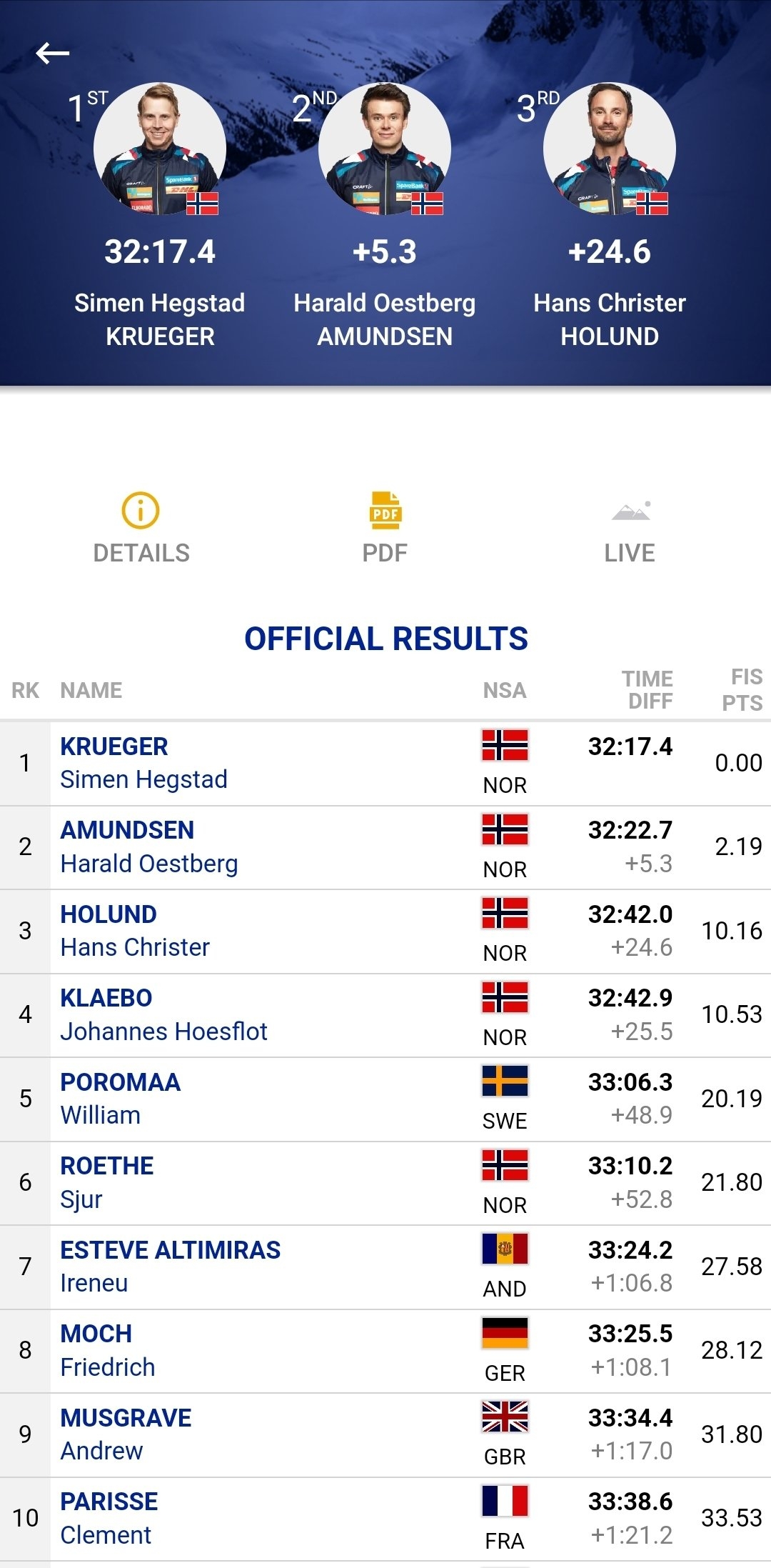
Task: Click the FIS PTS column header
Action: click(x=742, y=690)
